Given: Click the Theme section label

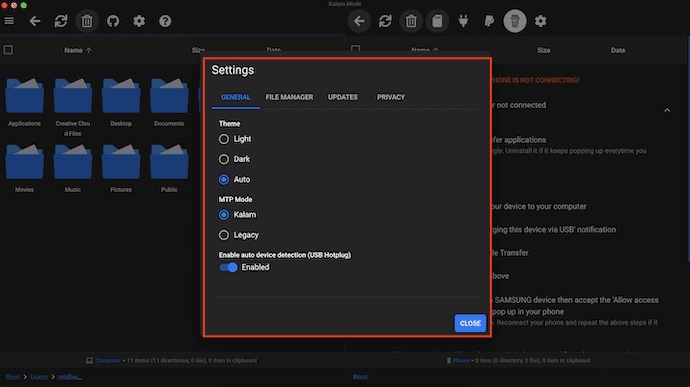Looking at the screenshot, I should click(229, 124).
